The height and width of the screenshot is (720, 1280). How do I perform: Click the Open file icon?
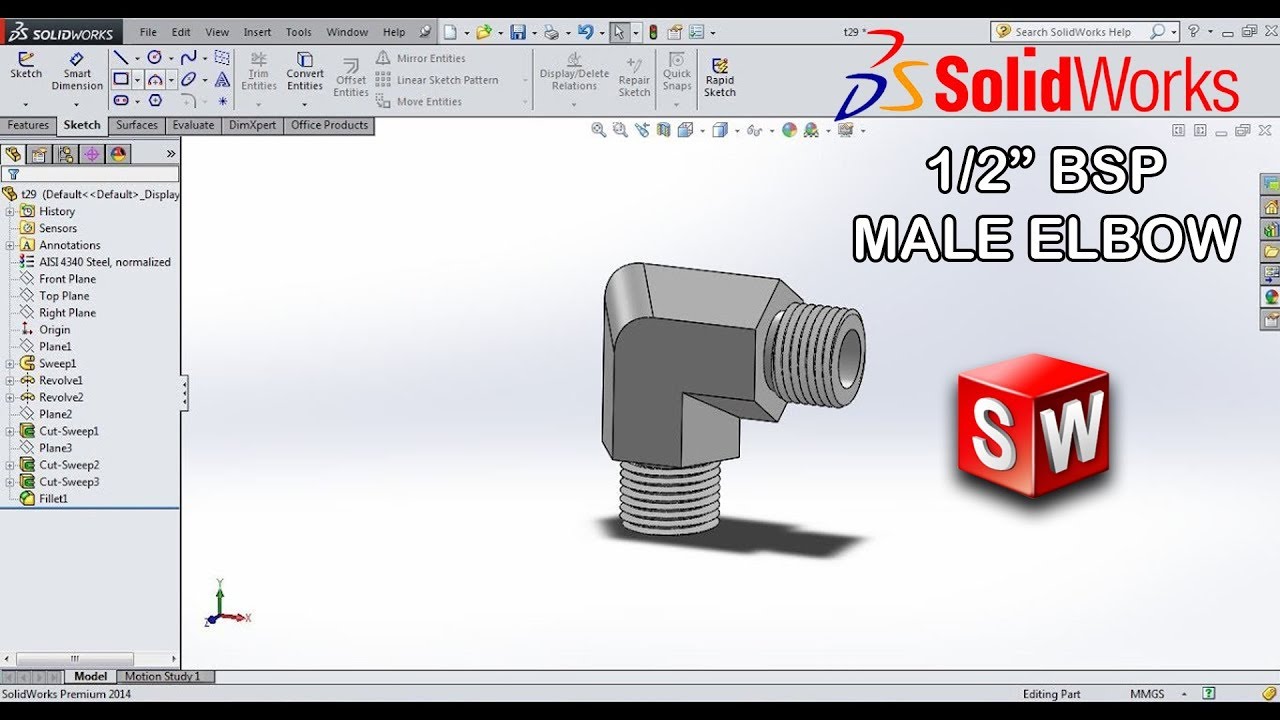pos(484,32)
